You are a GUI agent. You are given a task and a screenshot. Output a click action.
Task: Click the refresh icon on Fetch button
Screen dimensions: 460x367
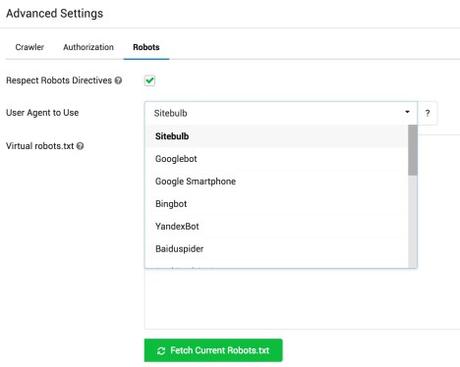(x=161, y=351)
